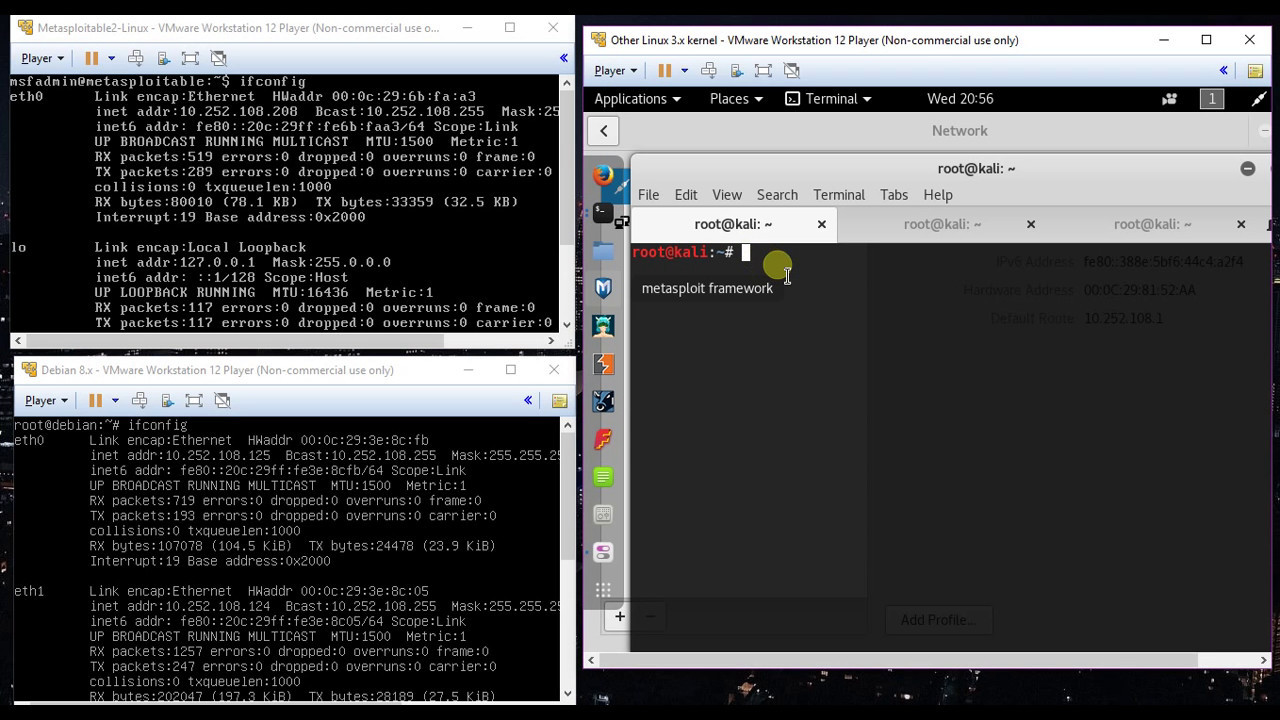Open the terminal File menu
Screen dimensions: 1280x720
point(648,195)
